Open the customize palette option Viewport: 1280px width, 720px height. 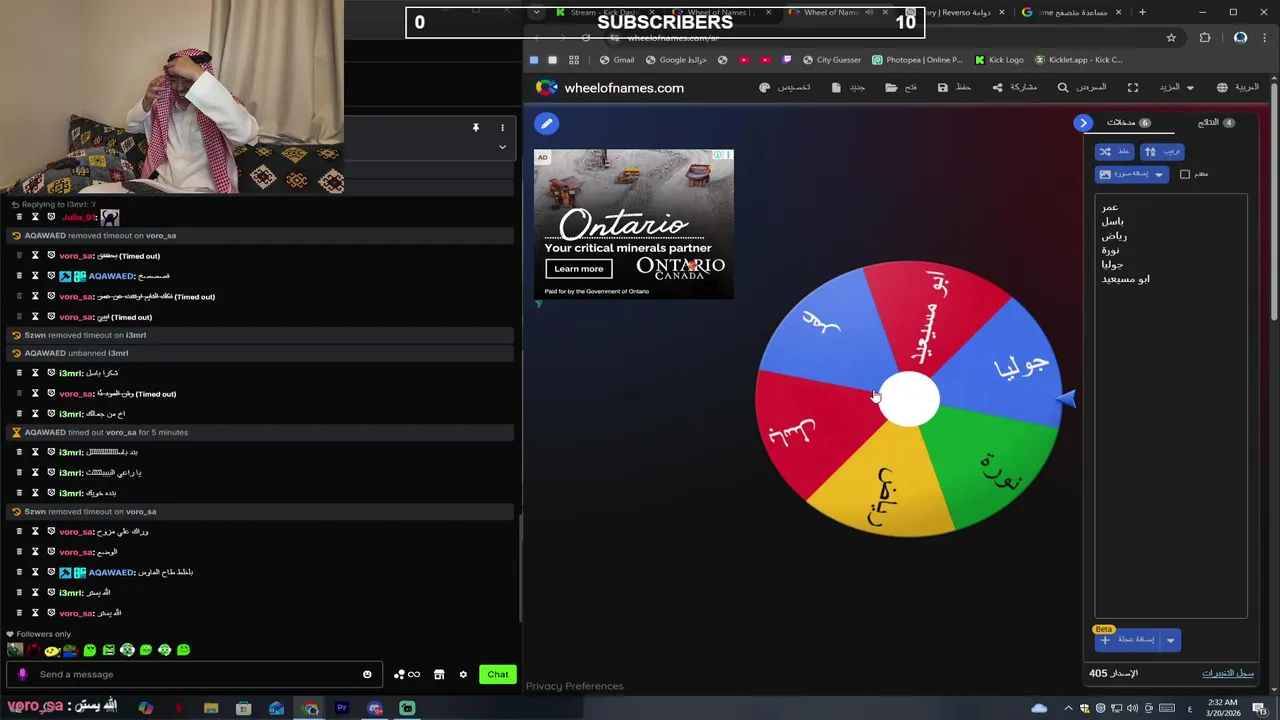coord(785,87)
